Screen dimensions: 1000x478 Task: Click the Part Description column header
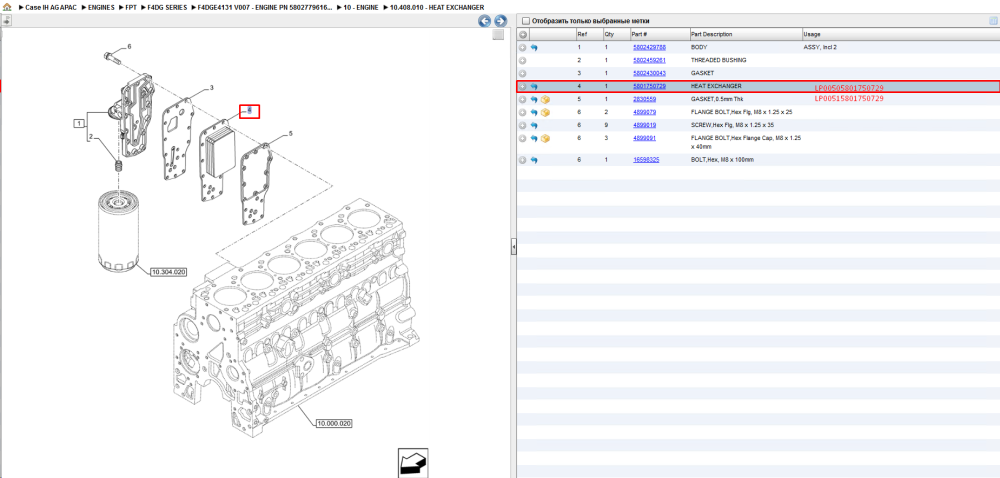pos(712,34)
